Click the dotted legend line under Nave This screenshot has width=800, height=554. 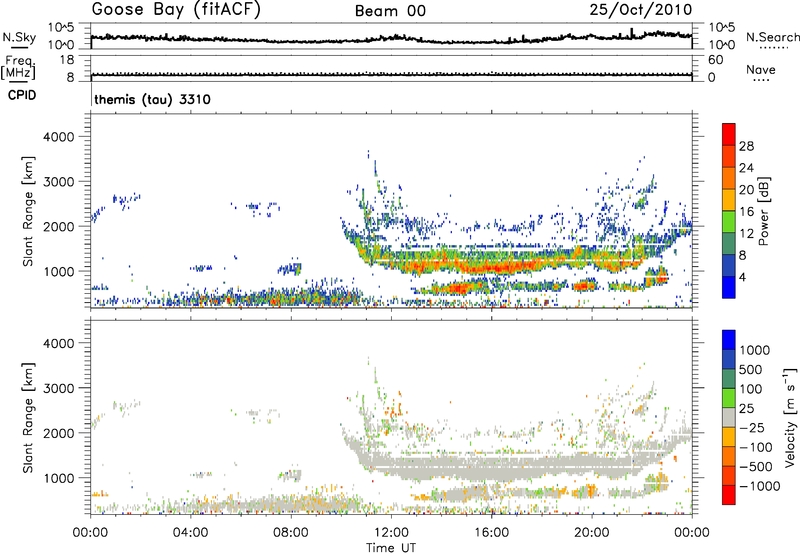pyautogui.click(x=761, y=80)
